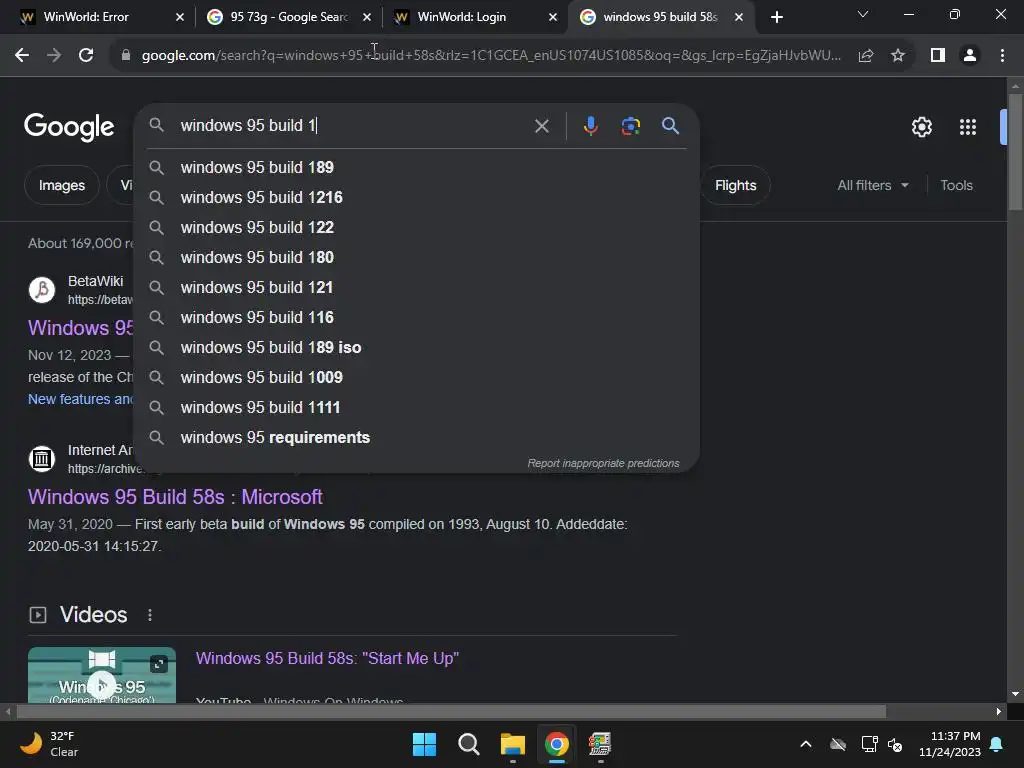
Task: Click the forward navigation arrow
Action: 54,56
